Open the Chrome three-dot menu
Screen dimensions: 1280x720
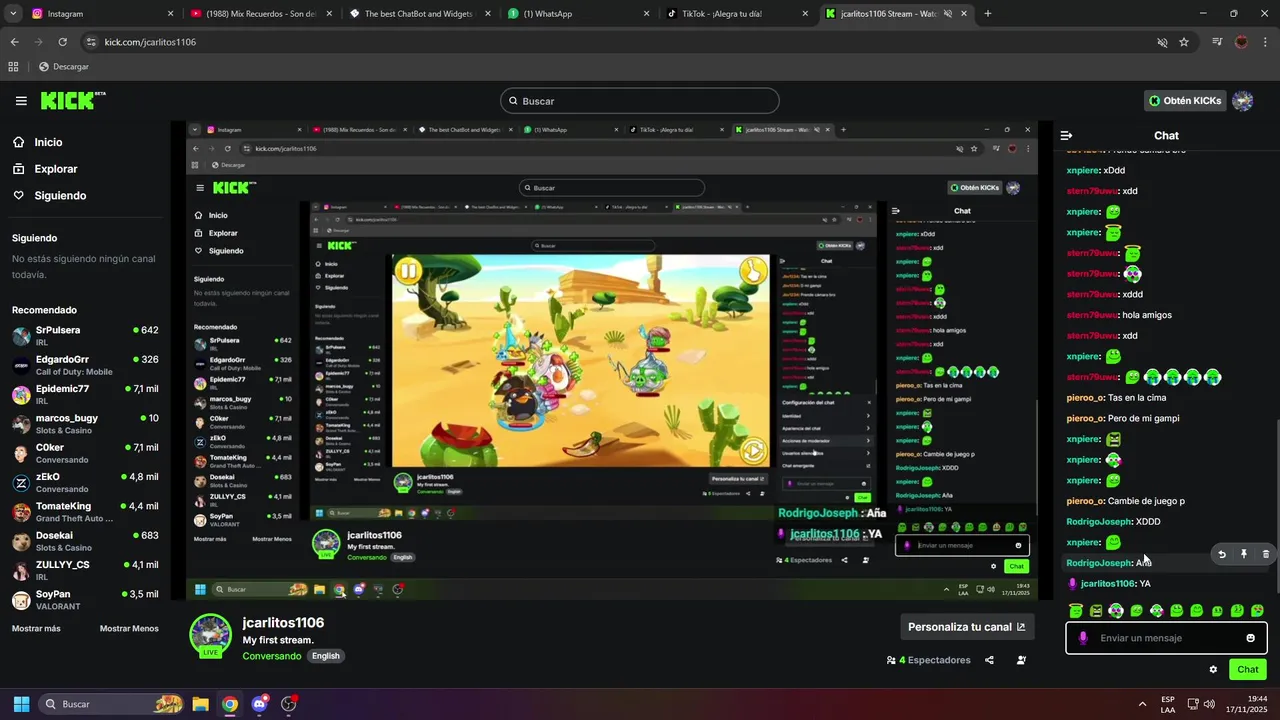tap(1266, 42)
